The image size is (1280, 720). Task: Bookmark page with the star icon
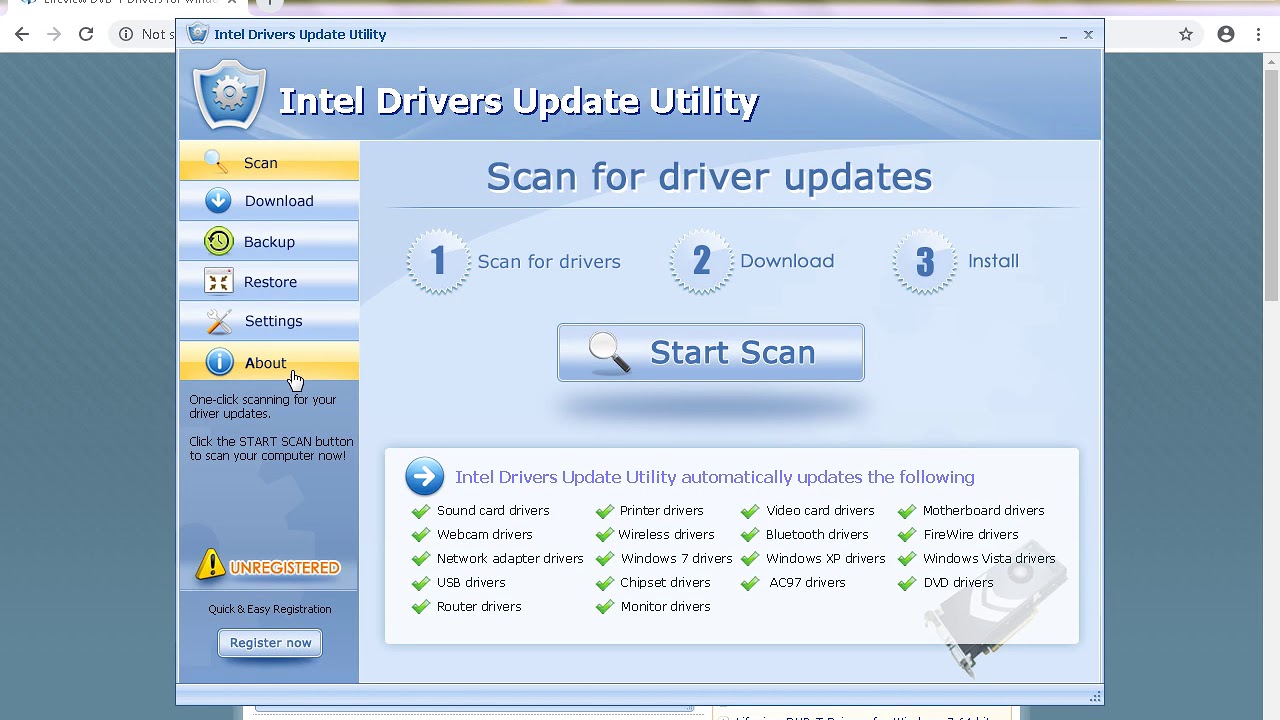pos(1186,34)
